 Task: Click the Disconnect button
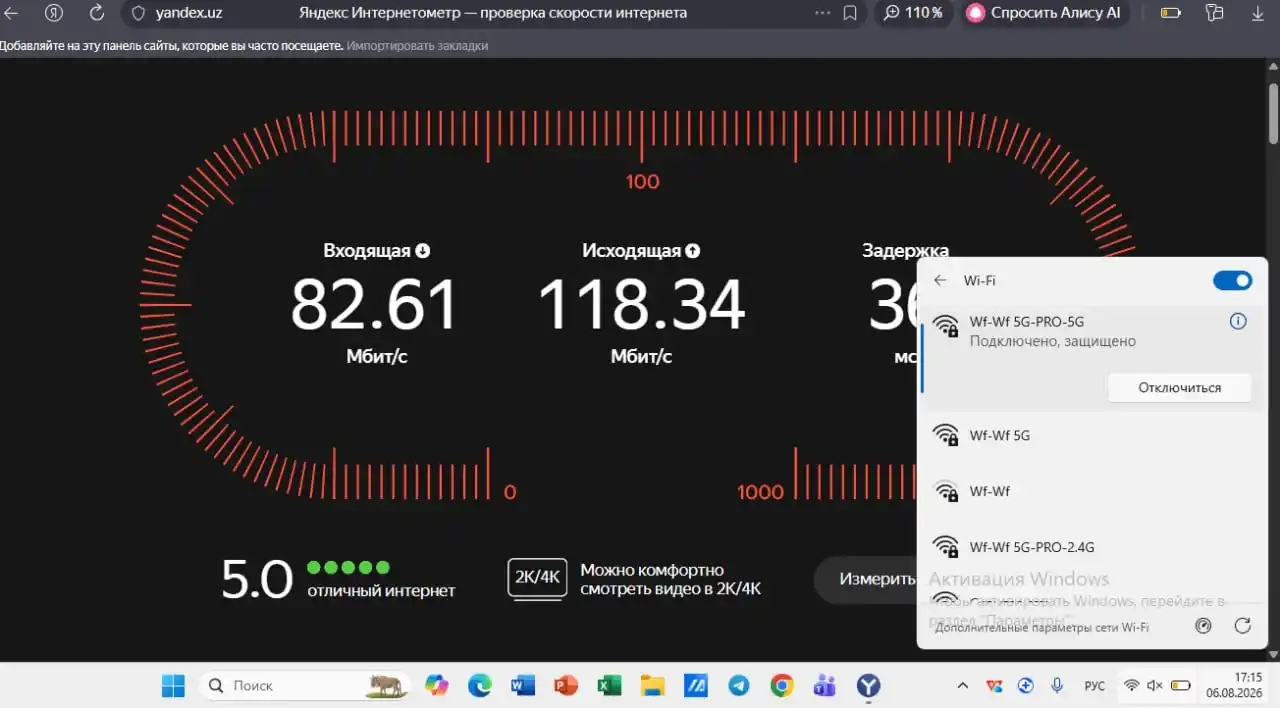[1179, 388]
